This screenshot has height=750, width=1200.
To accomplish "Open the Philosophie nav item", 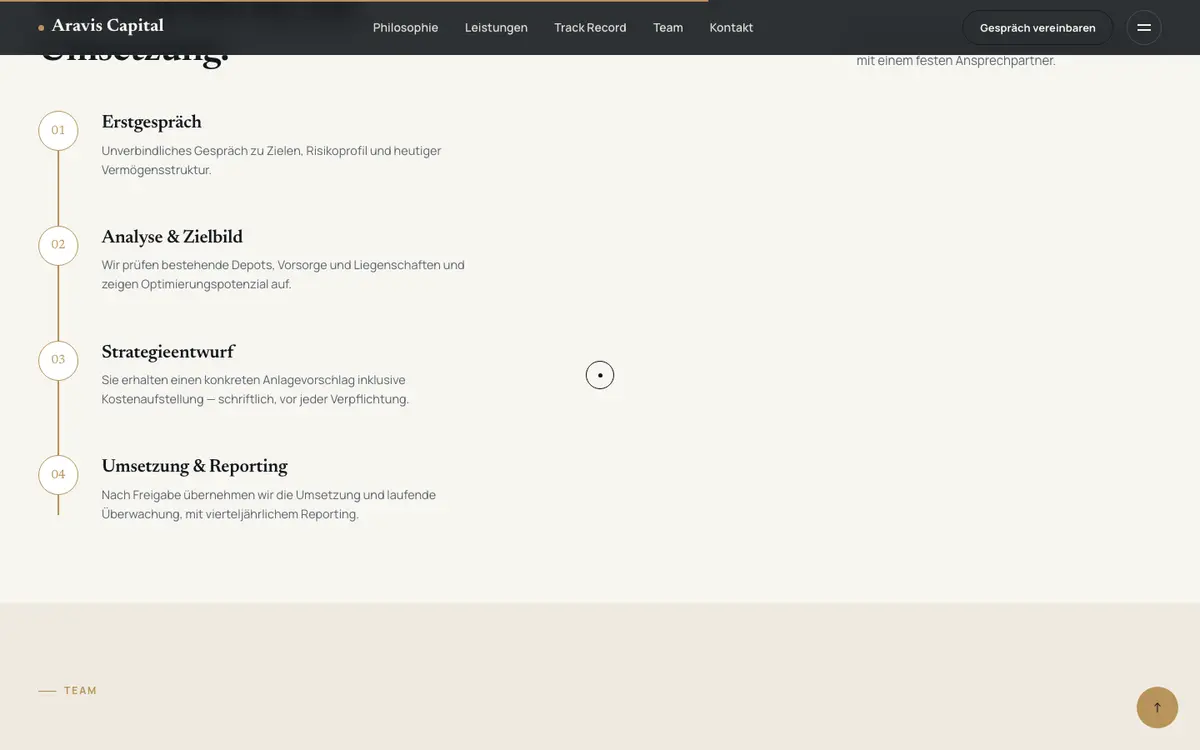I will point(405,28).
